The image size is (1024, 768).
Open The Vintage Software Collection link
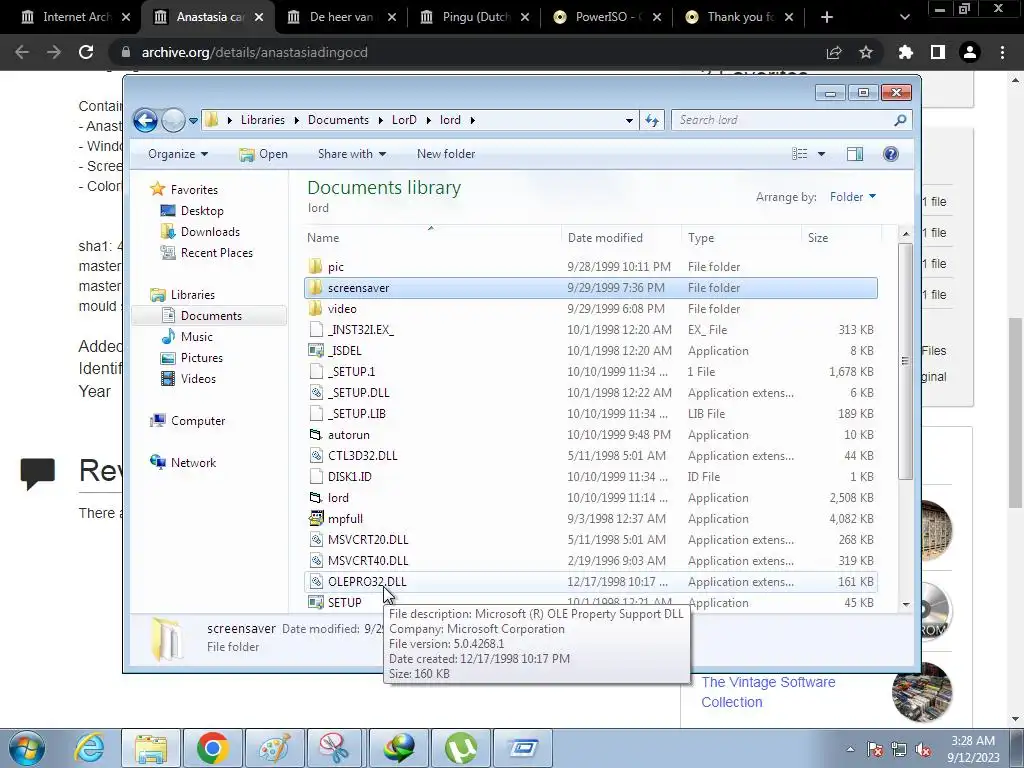click(x=768, y=692)
